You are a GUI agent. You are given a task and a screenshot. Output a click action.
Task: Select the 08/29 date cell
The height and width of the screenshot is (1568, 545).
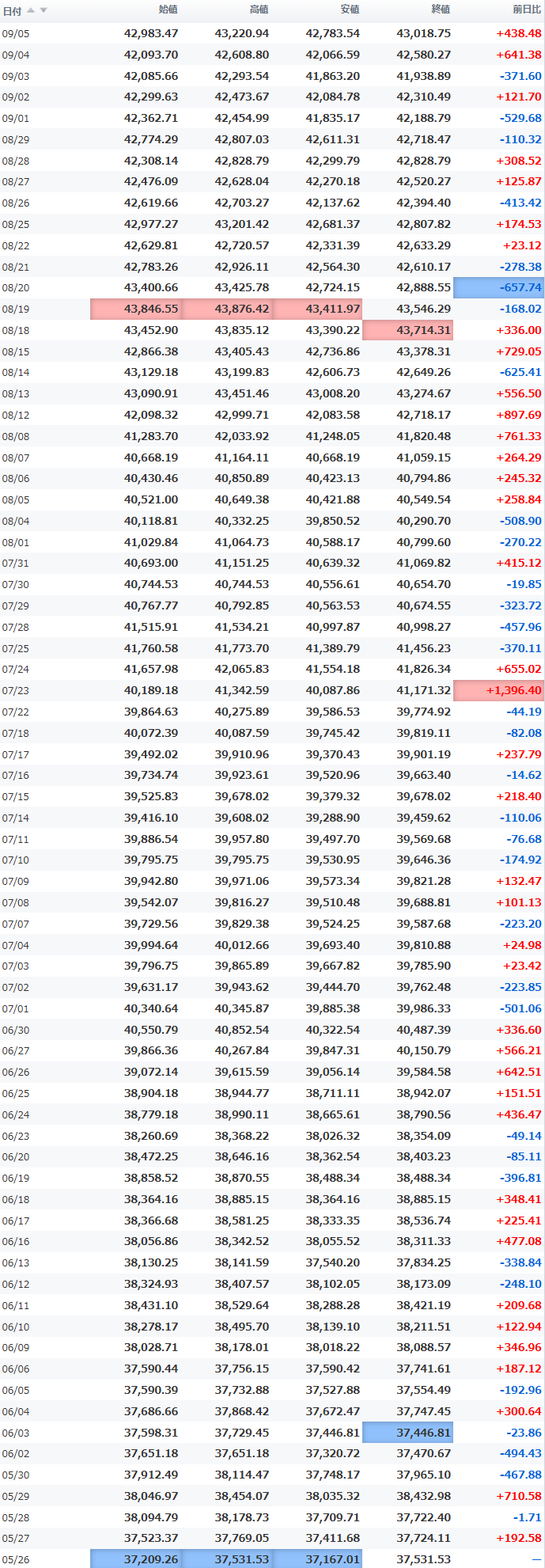(x=16, y=140)
